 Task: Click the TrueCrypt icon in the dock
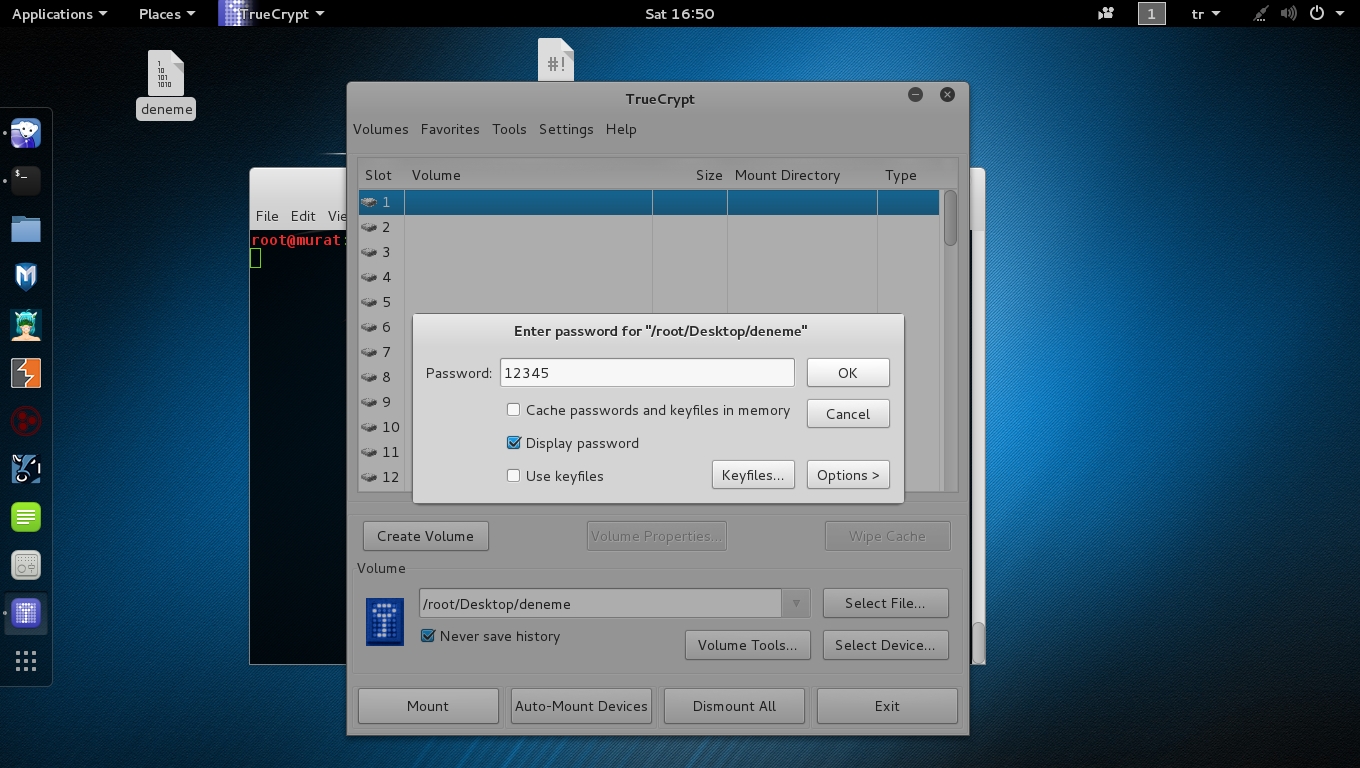(x=26, y=613)
